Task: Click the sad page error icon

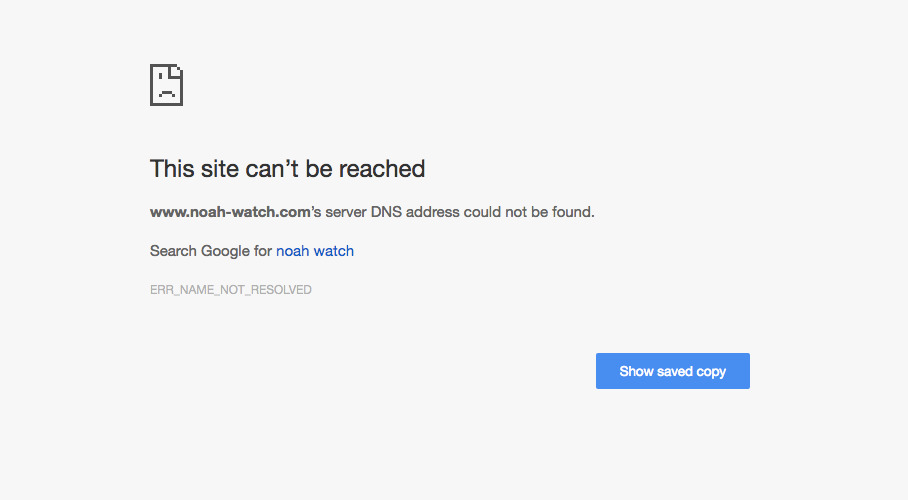Action: [x=166, y=85]
